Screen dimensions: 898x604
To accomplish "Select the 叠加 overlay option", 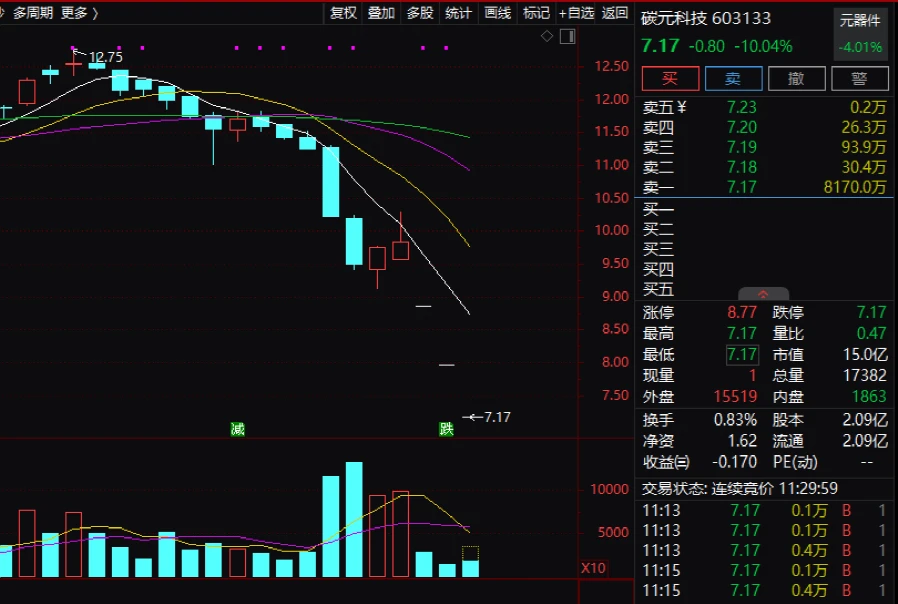I will tap(381, 13).
